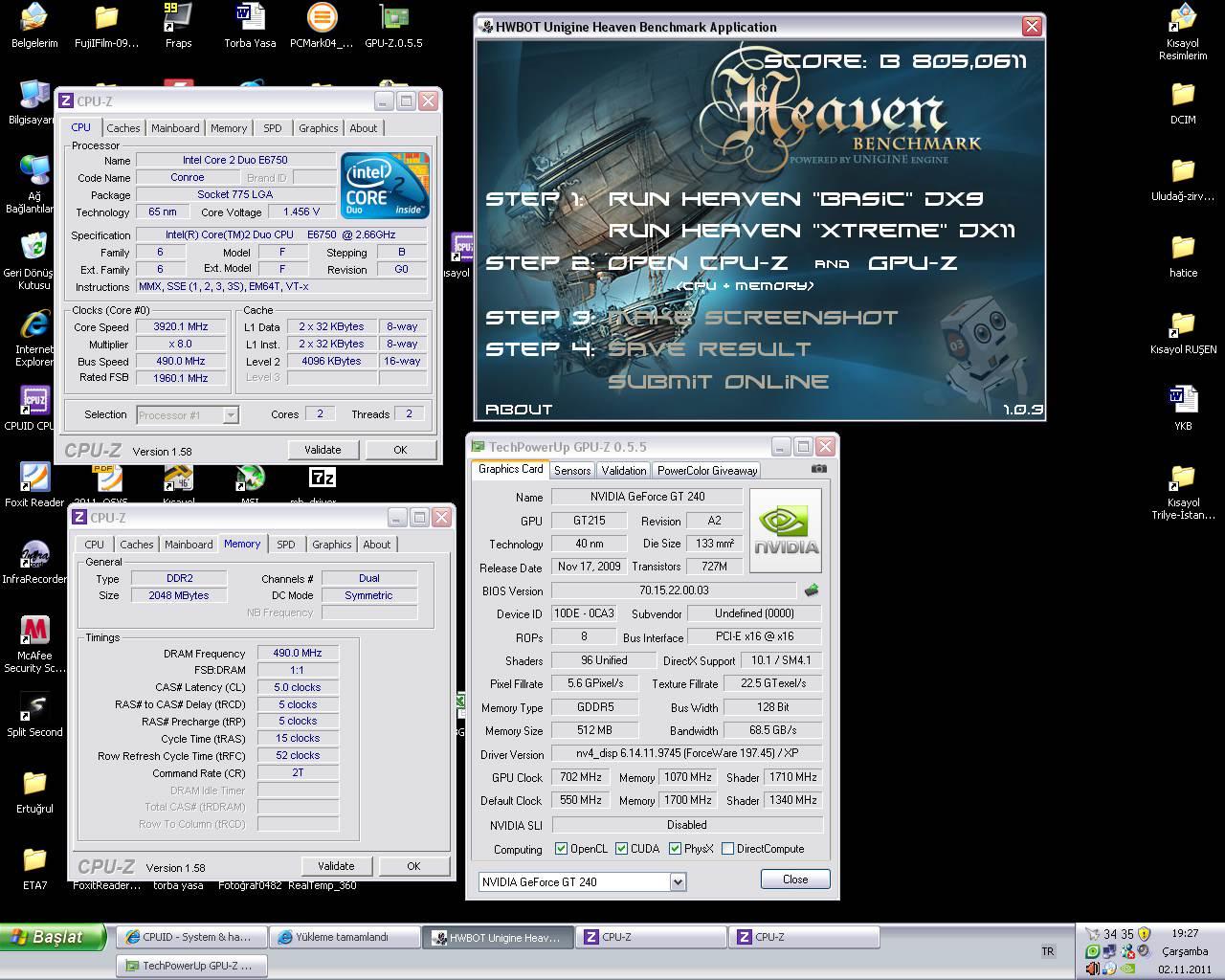Image resolution: width=1225 pixels, height=980 pixels.
Task: Toggle CUDA checkbox in GPU-Z
Action: click(x=621, y=849)
